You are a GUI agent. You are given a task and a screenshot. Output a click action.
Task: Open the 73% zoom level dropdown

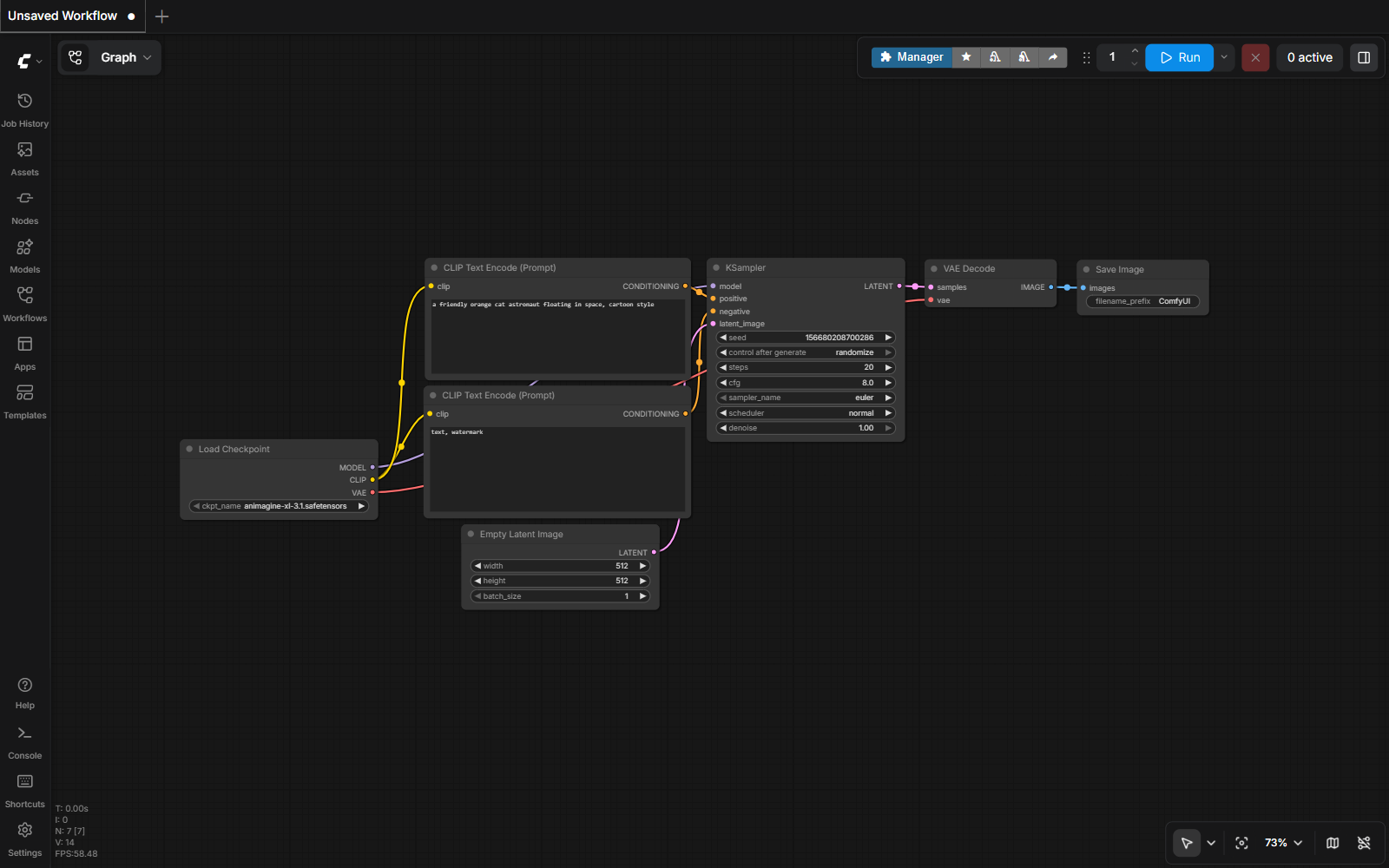[1283, 843]
